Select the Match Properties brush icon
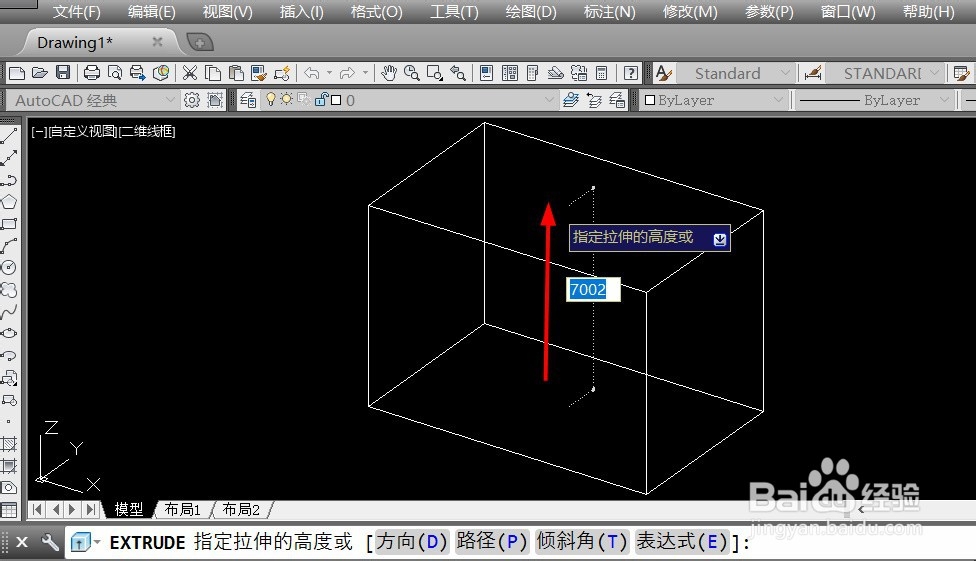The image size is (976, 561). [259, 73]
